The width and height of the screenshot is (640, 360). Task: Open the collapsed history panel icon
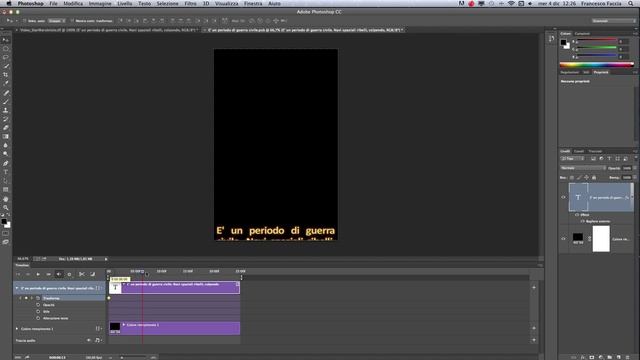(x=552, y=38)
